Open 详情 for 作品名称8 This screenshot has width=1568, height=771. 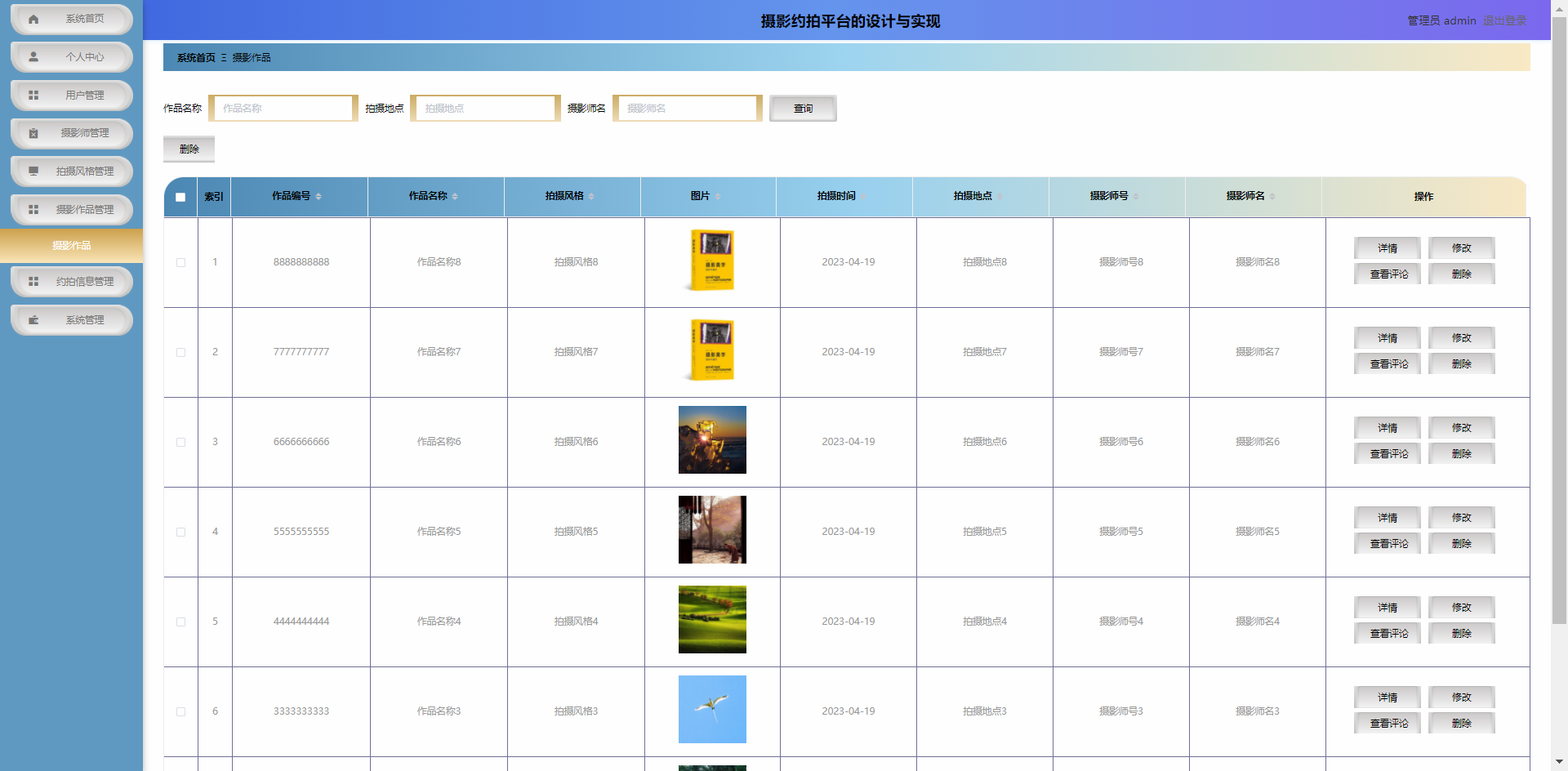click(1388, 248)
